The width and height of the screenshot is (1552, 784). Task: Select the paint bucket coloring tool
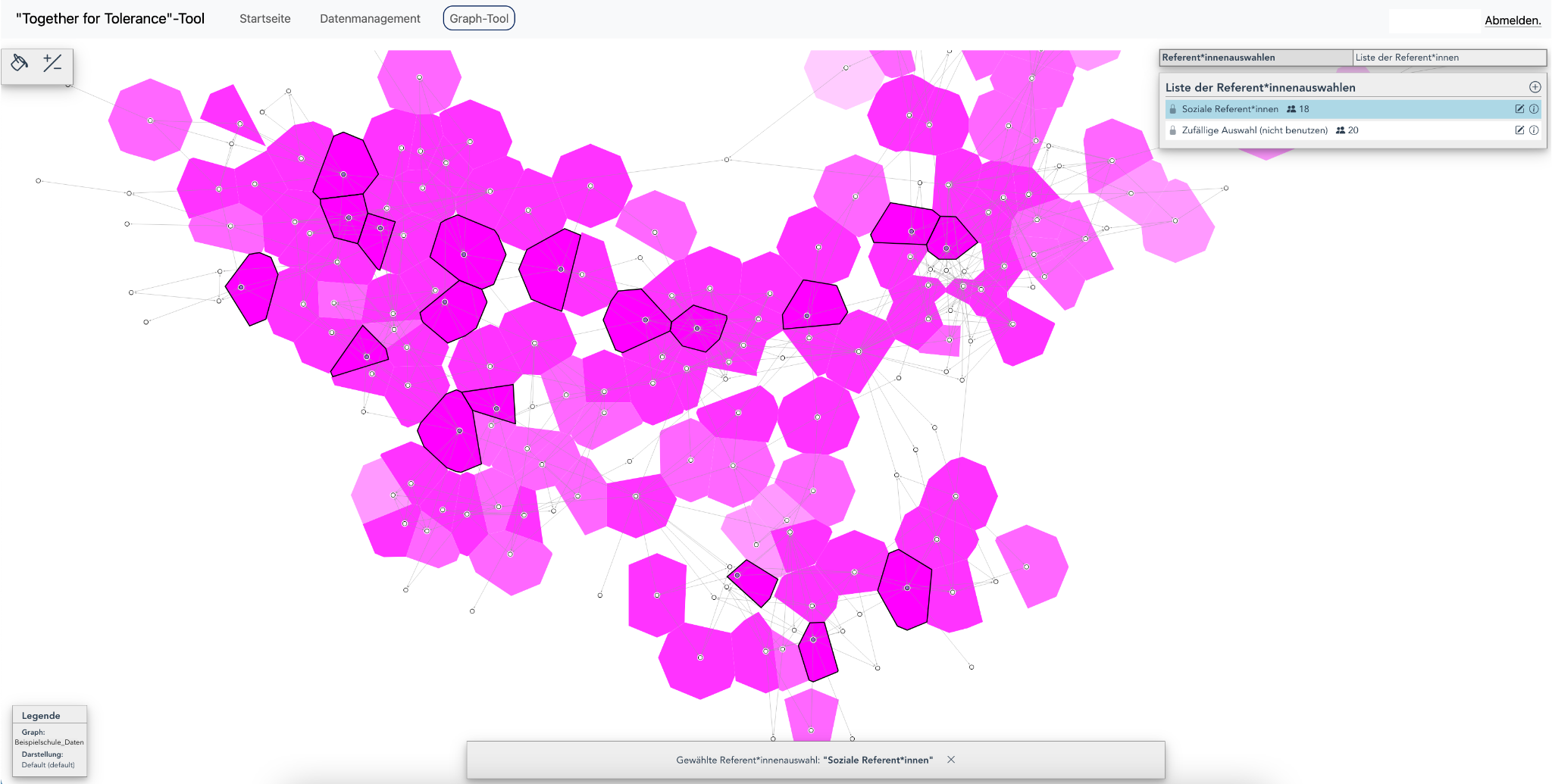pos(20,63)
